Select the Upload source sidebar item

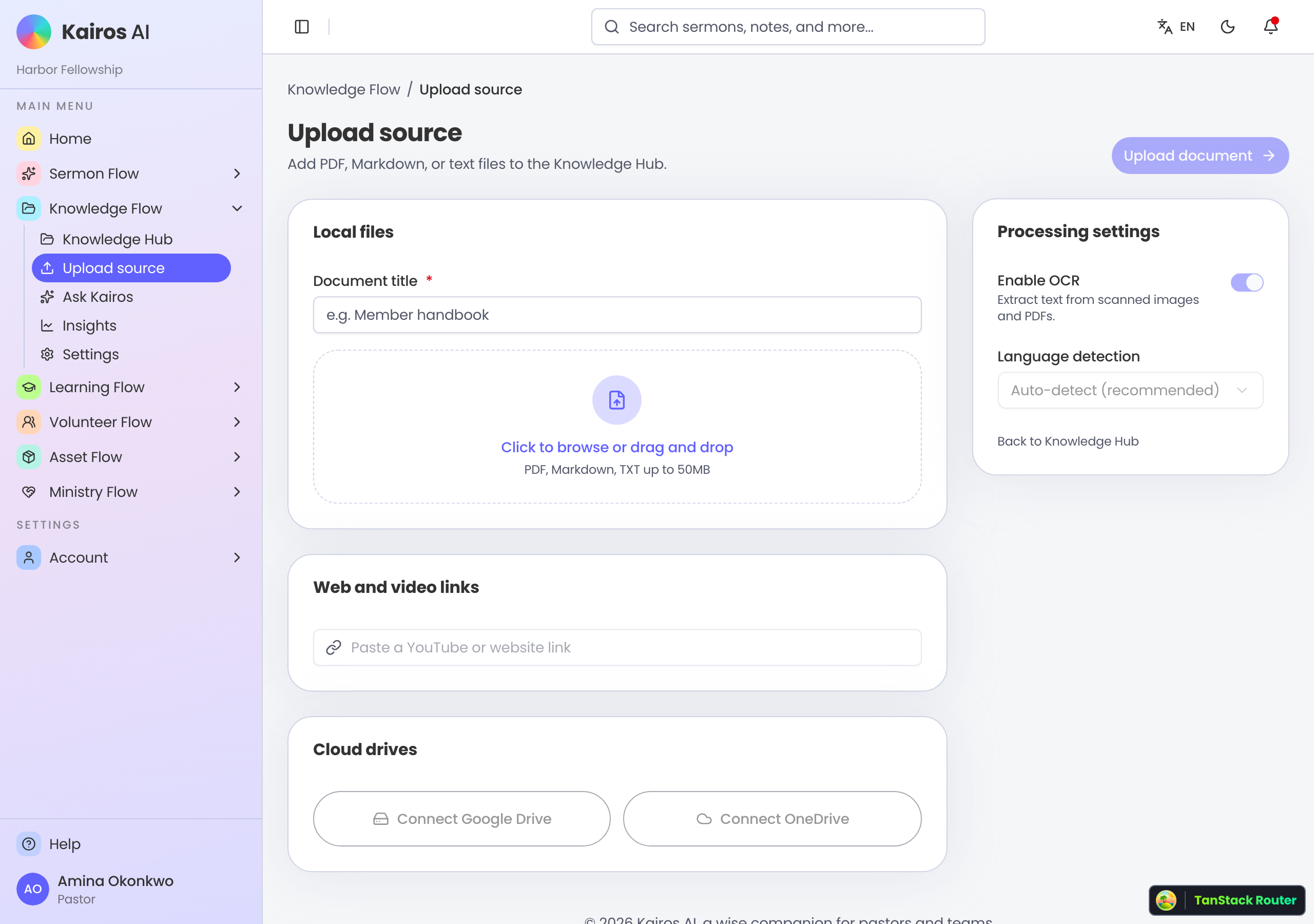pos(131,268)
